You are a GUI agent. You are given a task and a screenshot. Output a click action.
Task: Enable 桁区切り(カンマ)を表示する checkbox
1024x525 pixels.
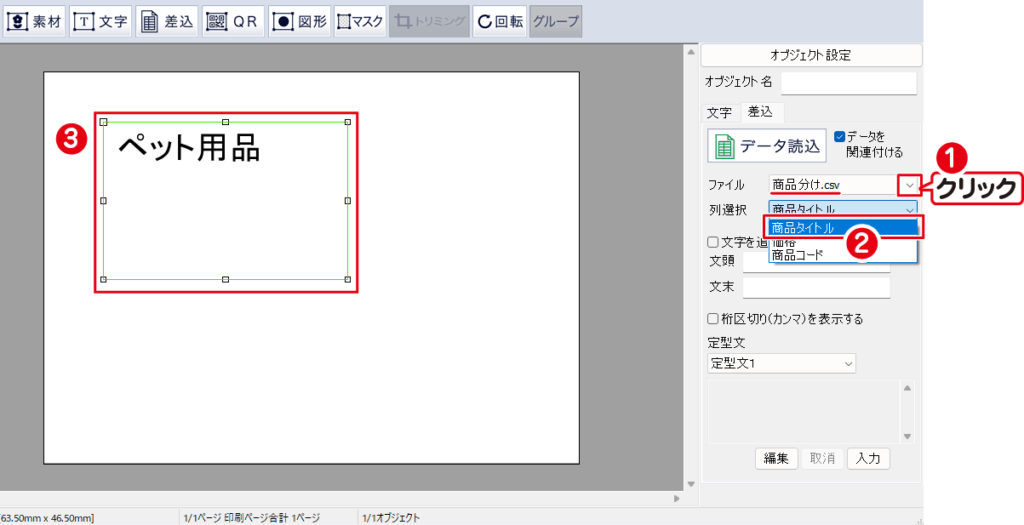[713, 319]
